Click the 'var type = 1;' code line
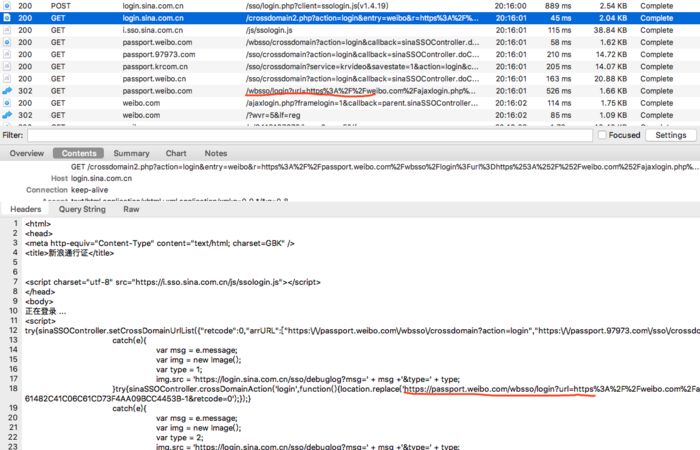The width and height of the screenshot is (700, 450). (x=179, y=370)
